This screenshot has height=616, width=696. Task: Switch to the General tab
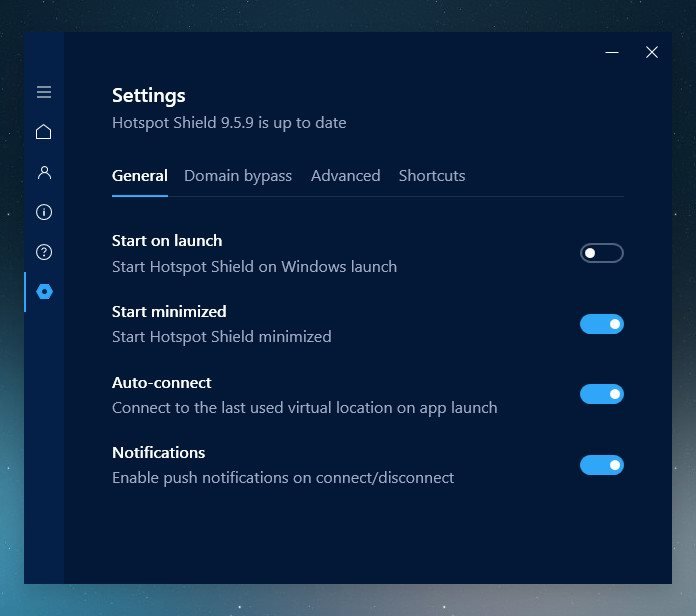(140, 176)
